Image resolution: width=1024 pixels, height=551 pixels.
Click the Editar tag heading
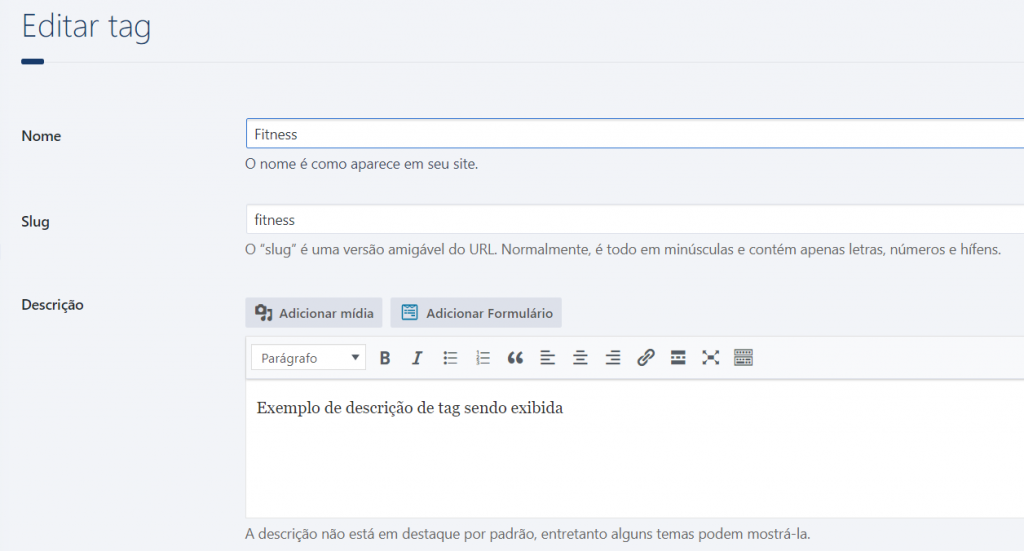86,27
